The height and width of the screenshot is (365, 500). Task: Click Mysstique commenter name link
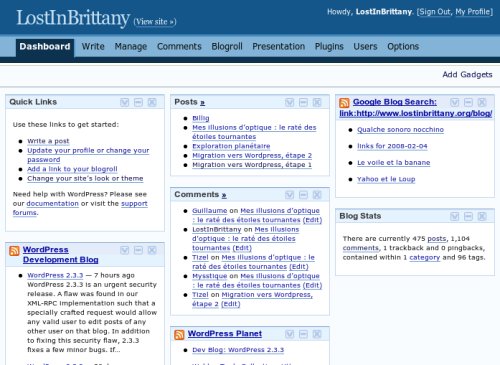210,276
